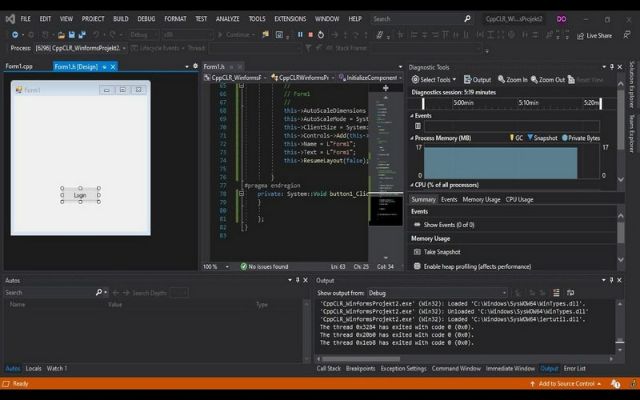
Task: Close the Form1.h [Design] tab
Action: (x=113, y=67)
